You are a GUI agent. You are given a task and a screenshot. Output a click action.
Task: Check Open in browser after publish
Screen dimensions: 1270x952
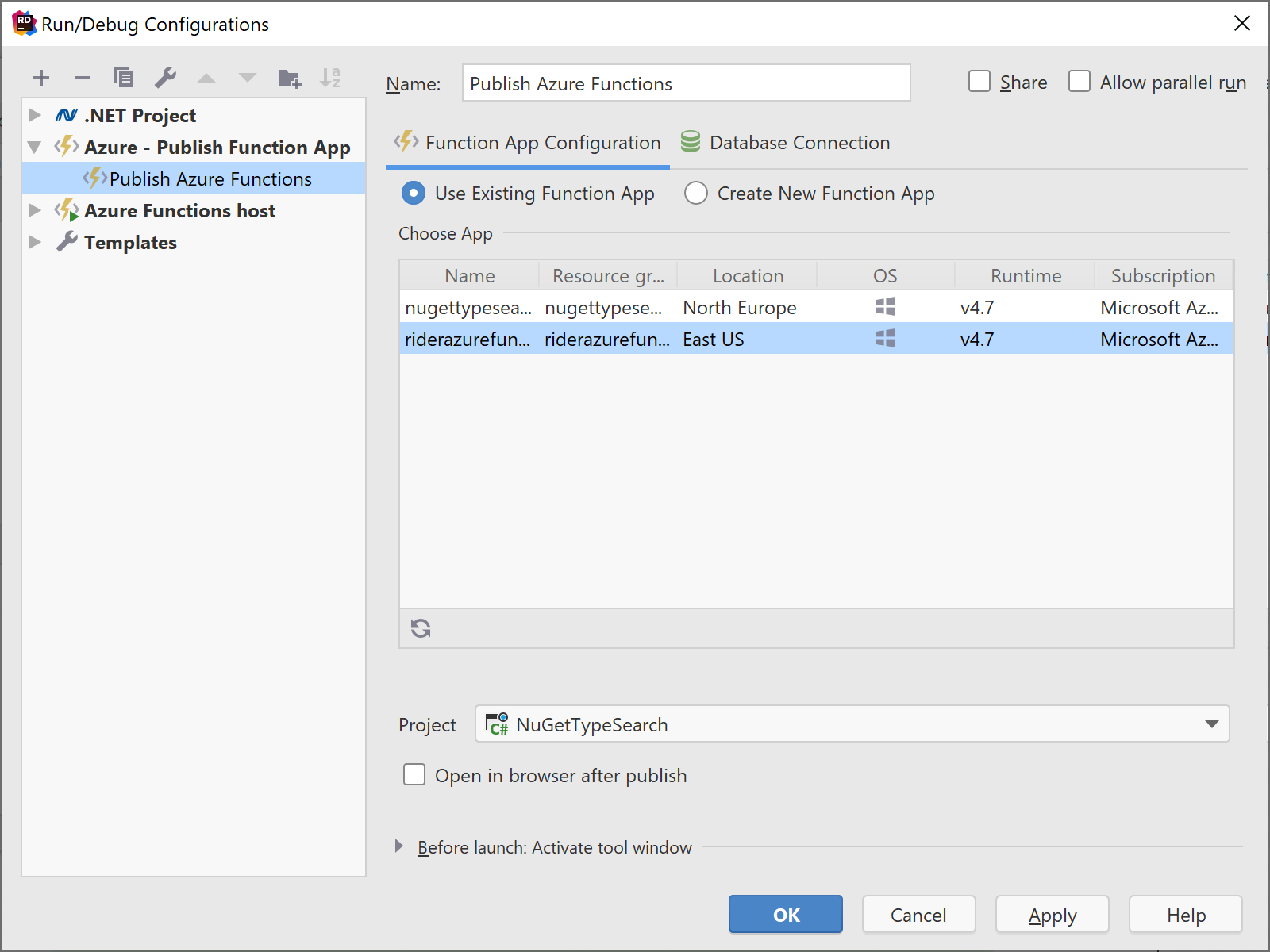(x=414, y=775)
